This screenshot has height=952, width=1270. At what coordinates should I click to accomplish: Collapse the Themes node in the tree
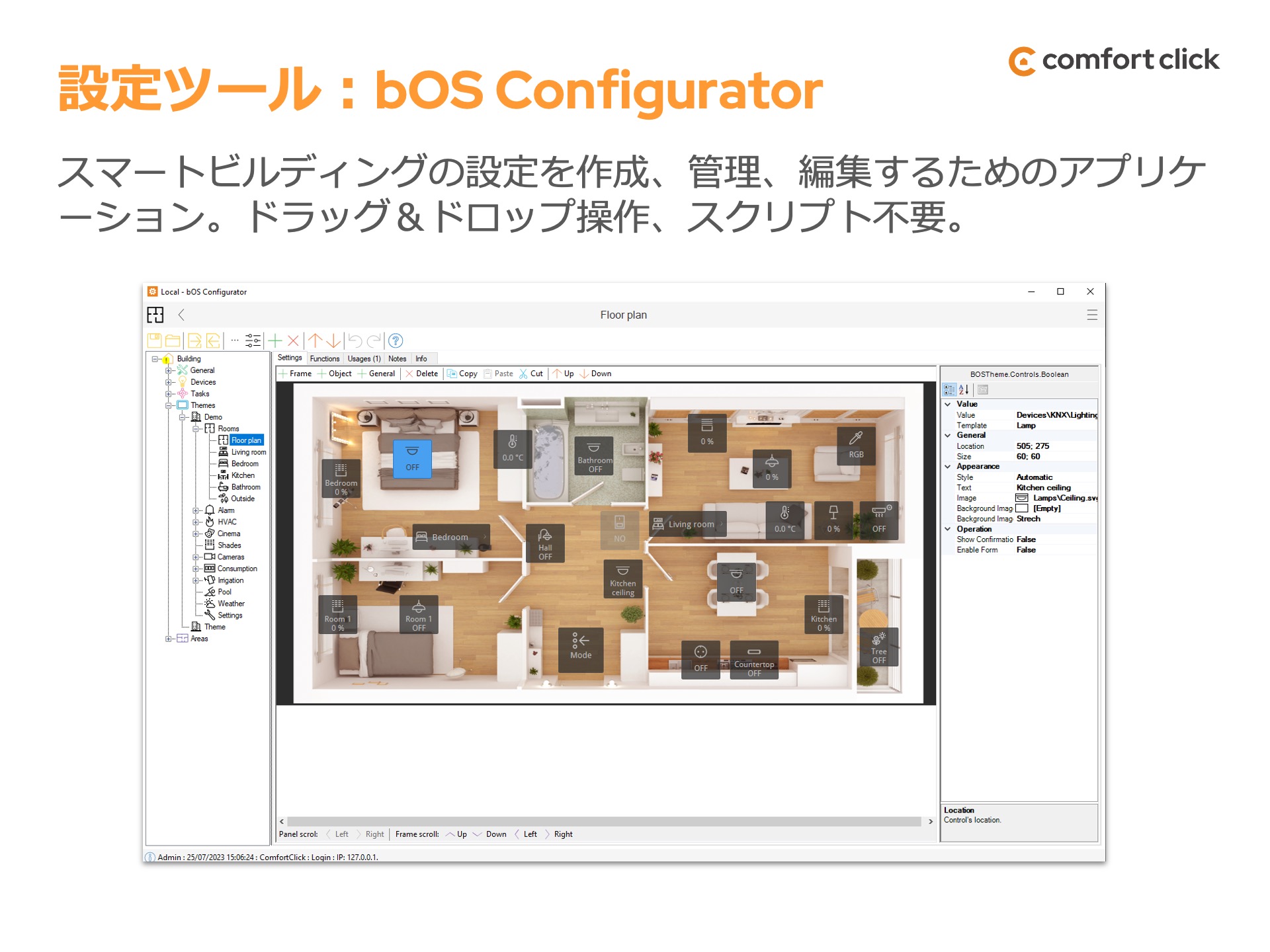point(169,405)
